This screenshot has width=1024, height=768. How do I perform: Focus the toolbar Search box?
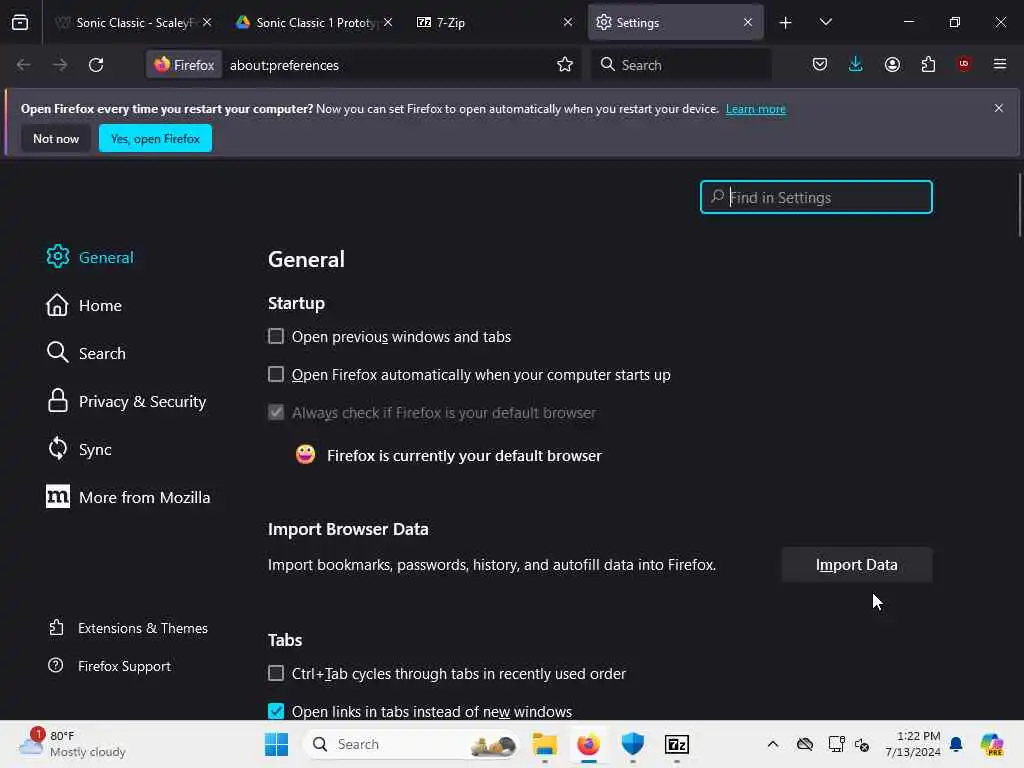tap(681, 65)
